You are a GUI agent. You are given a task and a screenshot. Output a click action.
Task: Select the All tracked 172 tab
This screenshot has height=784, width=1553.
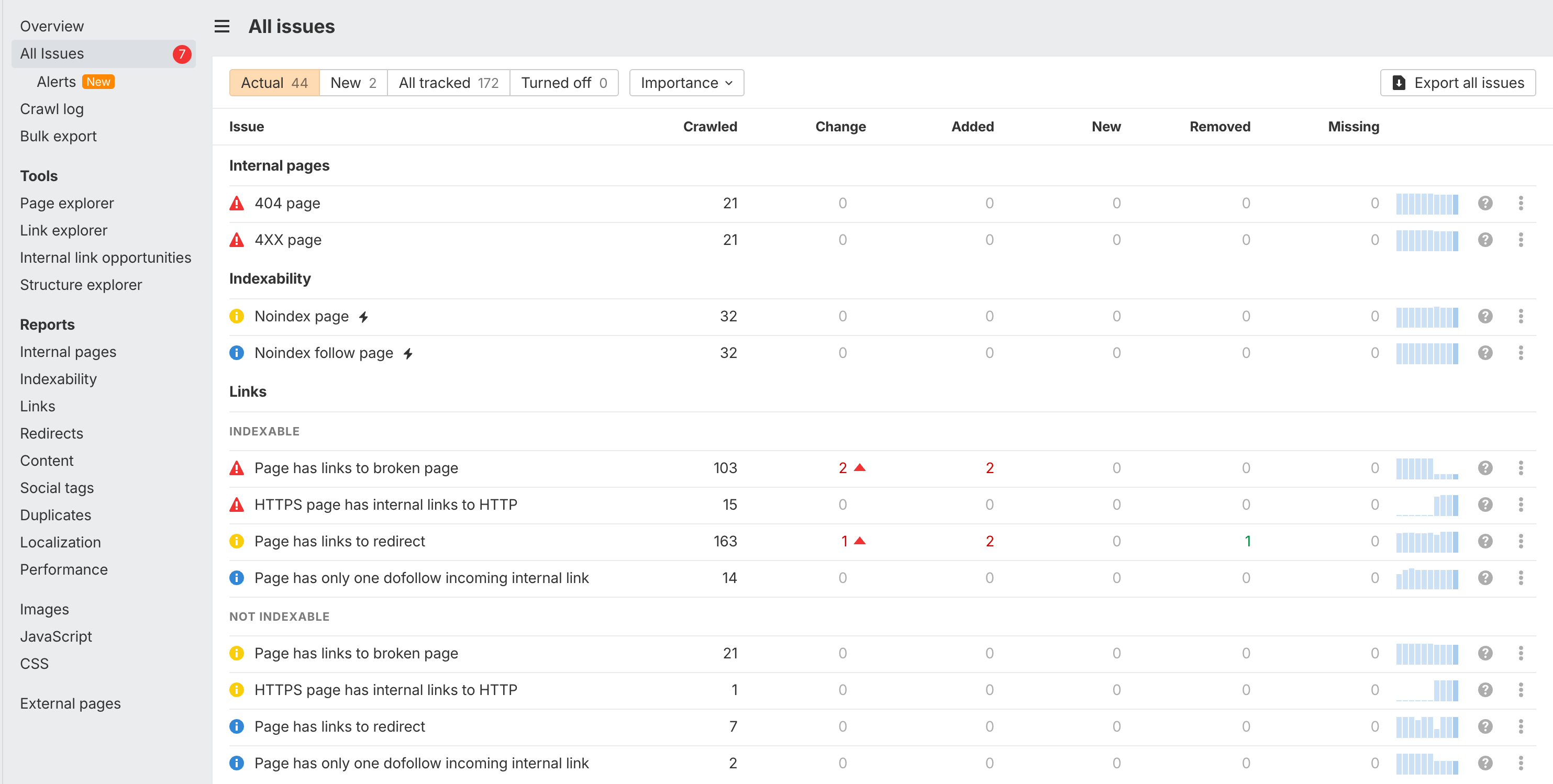pos(448,83)
